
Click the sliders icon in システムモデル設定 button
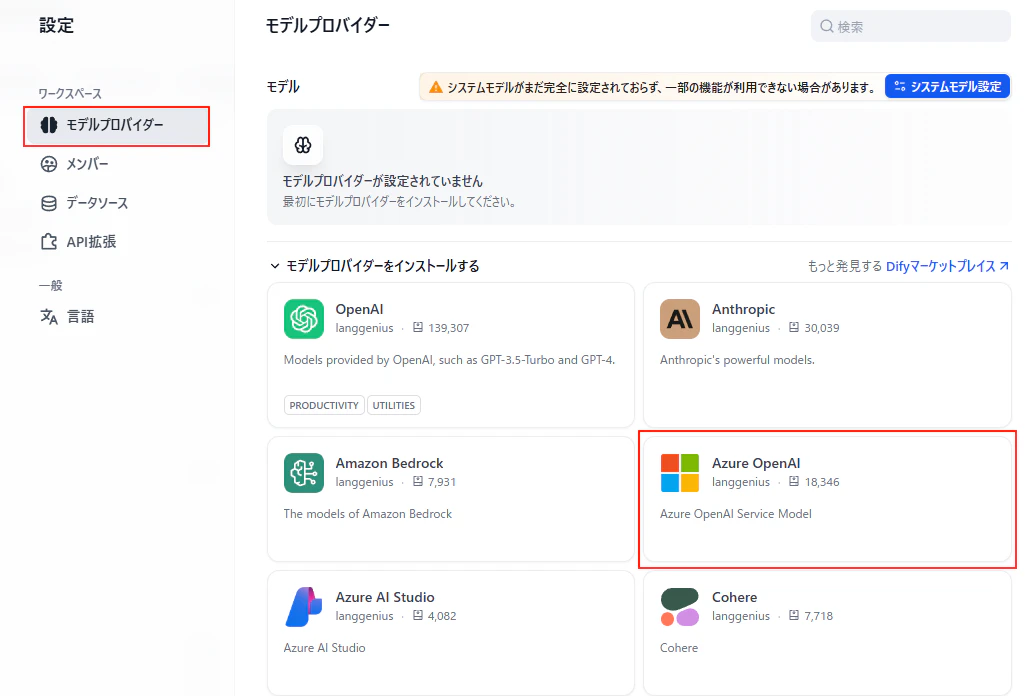[900, 87]
